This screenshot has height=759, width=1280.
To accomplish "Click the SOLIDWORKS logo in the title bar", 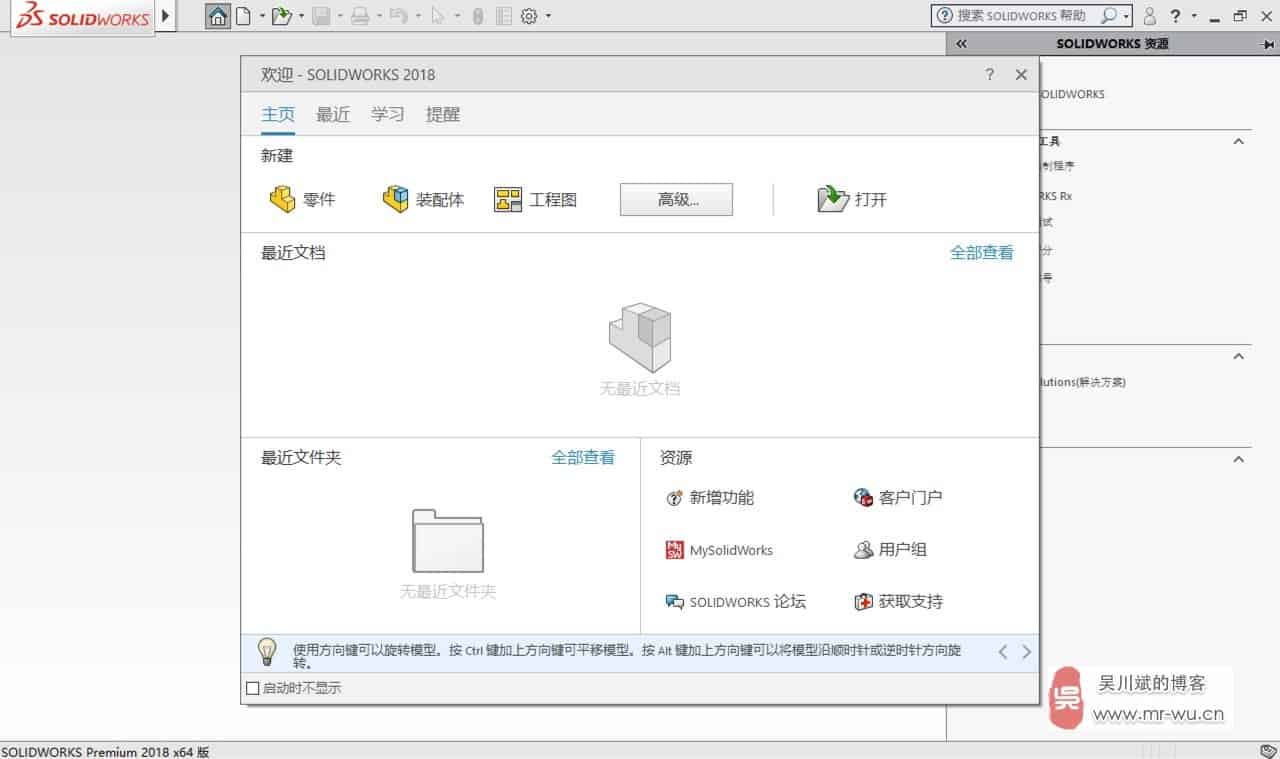I will click(x=82, y=17).
